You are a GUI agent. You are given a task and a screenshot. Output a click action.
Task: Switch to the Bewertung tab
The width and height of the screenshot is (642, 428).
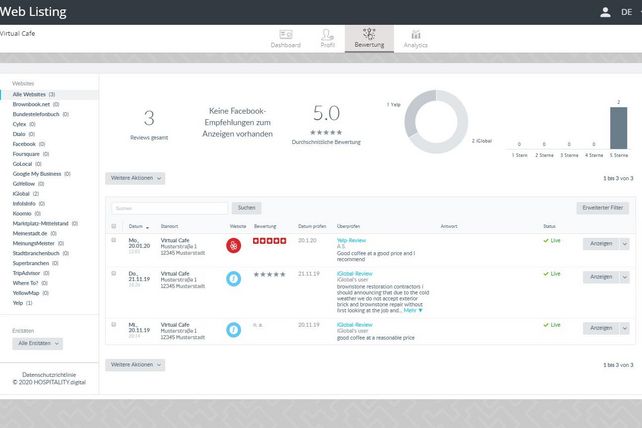(x=370, y=38)
